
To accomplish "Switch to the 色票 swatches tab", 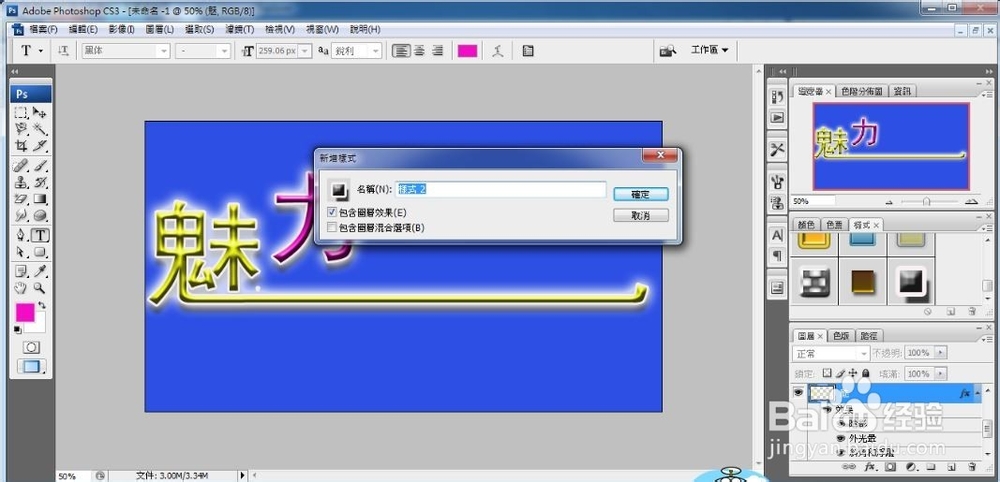I will click(834, 224).
